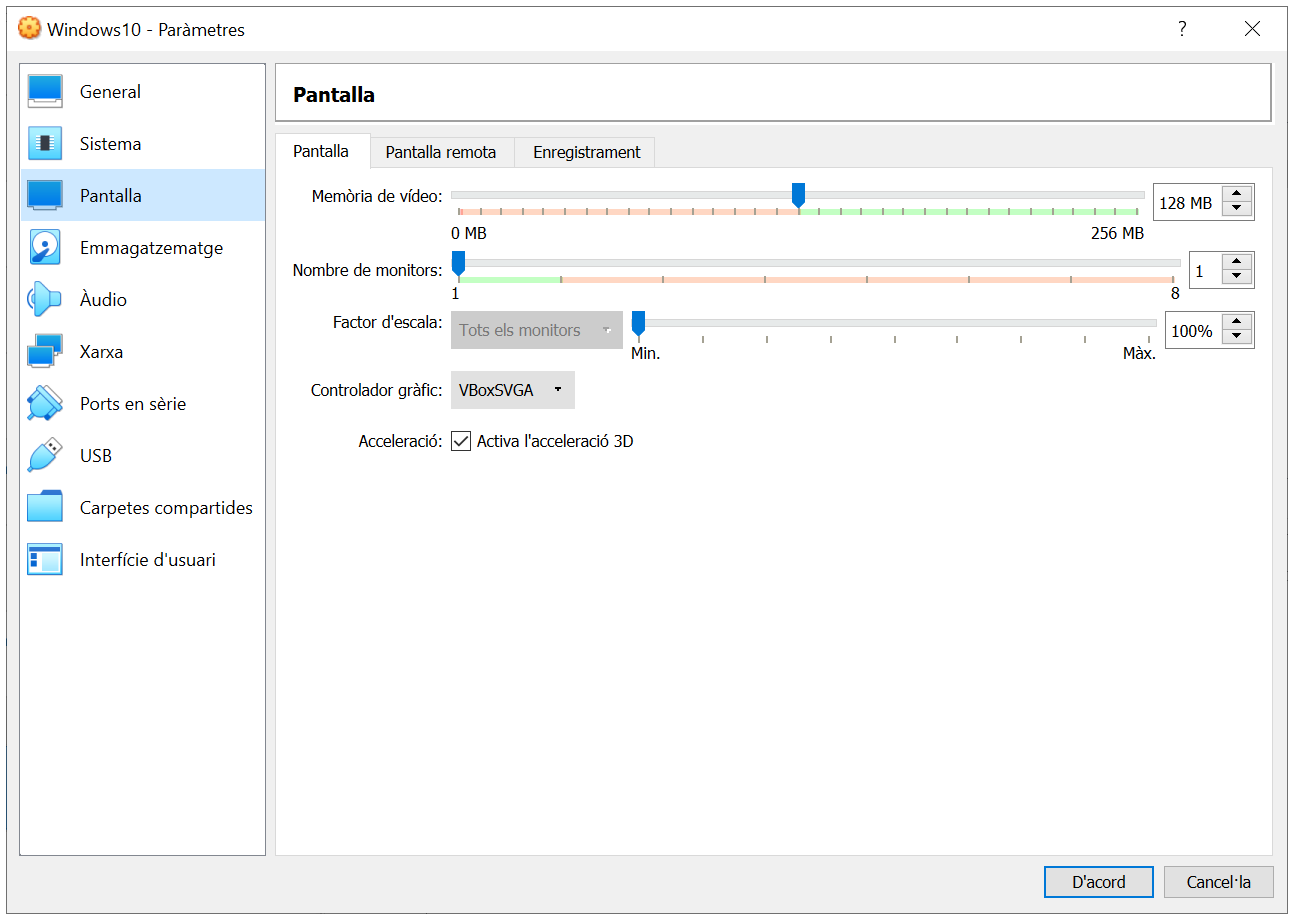This screenshot has width=1291, height=917.
Task: Expand the Tots els monitors dropdown
Action: coord(536,330)
